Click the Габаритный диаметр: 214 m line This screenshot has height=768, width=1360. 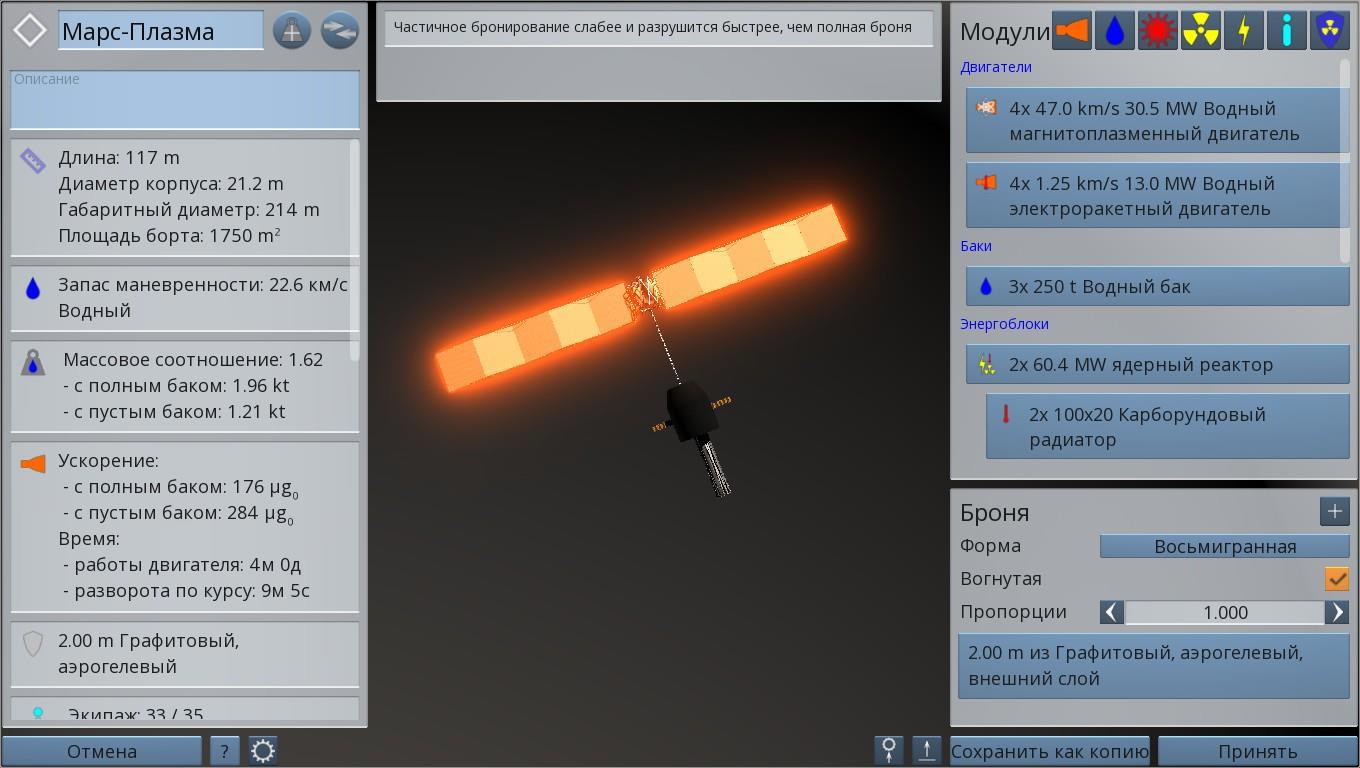point(189,209)
